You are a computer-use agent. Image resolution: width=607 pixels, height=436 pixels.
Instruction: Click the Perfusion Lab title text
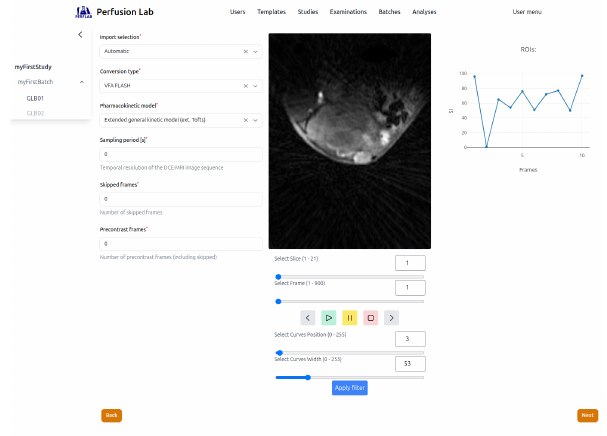[125, 12]
